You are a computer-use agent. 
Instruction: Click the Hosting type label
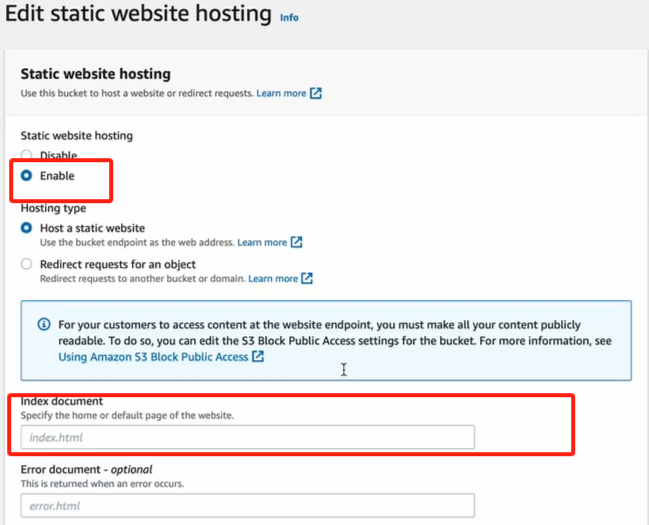53,208
